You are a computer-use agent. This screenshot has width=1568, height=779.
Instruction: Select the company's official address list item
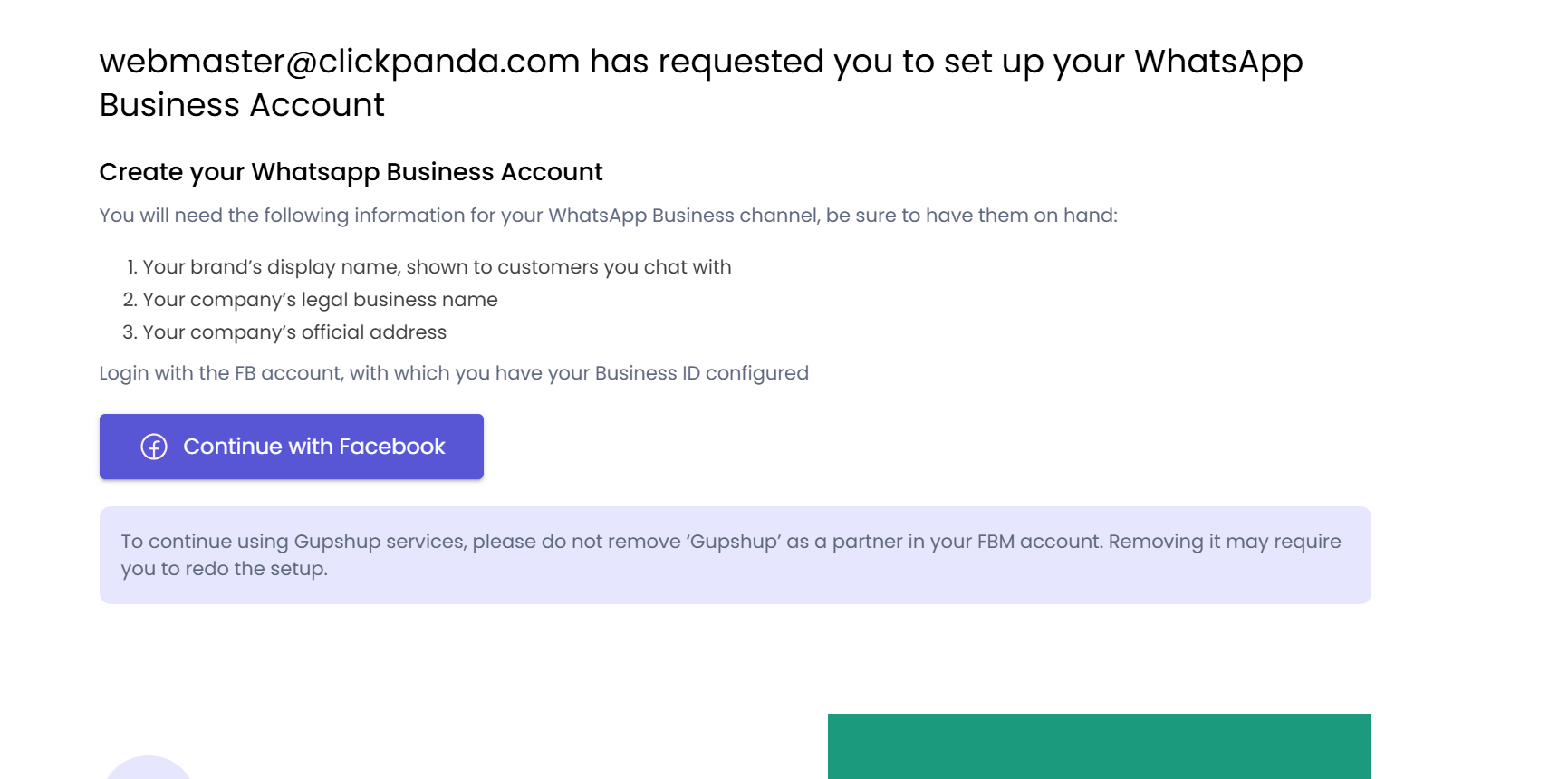[294, 332]
